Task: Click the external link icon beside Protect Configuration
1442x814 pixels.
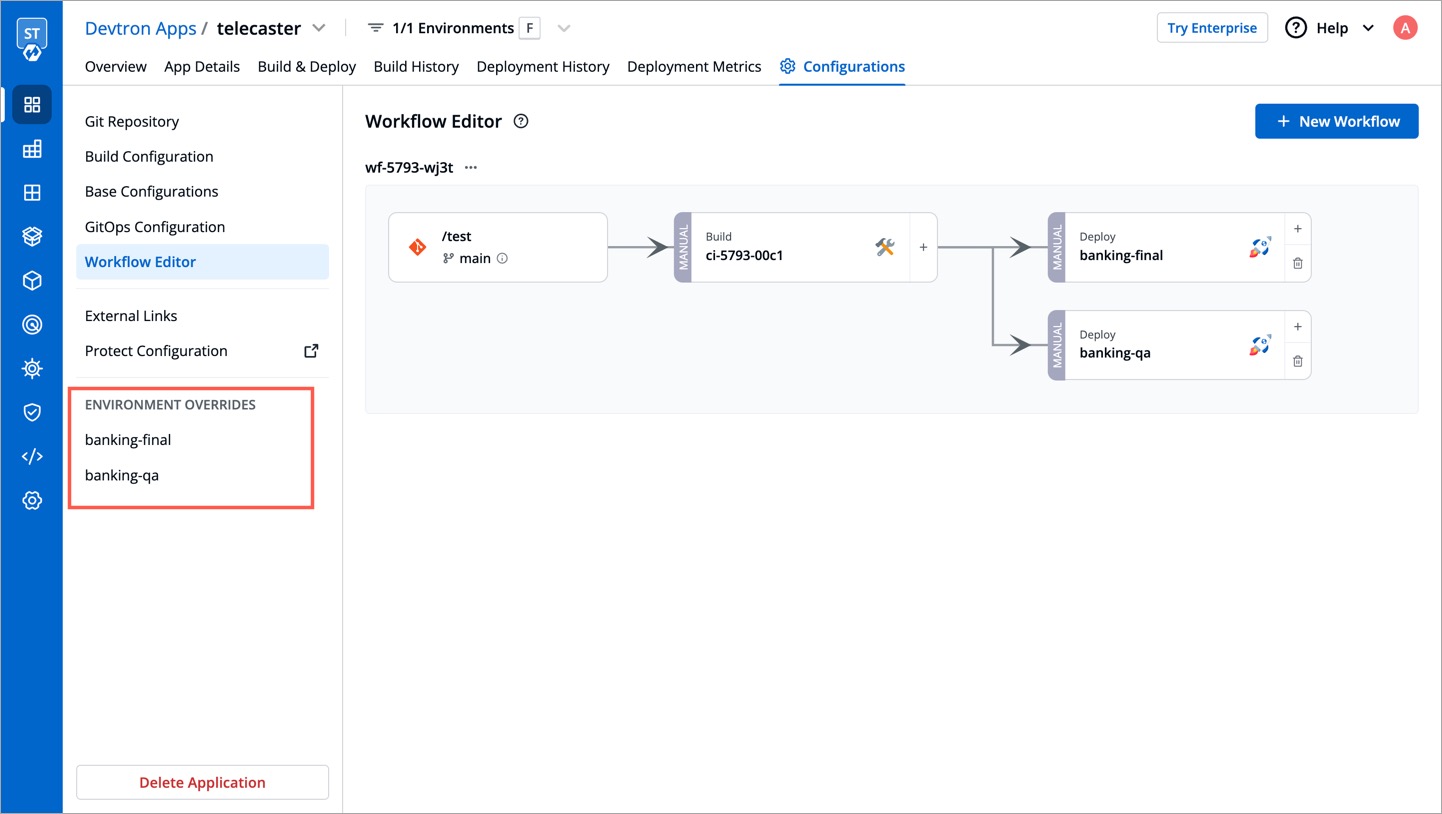Action: click(x=310, y=350)
